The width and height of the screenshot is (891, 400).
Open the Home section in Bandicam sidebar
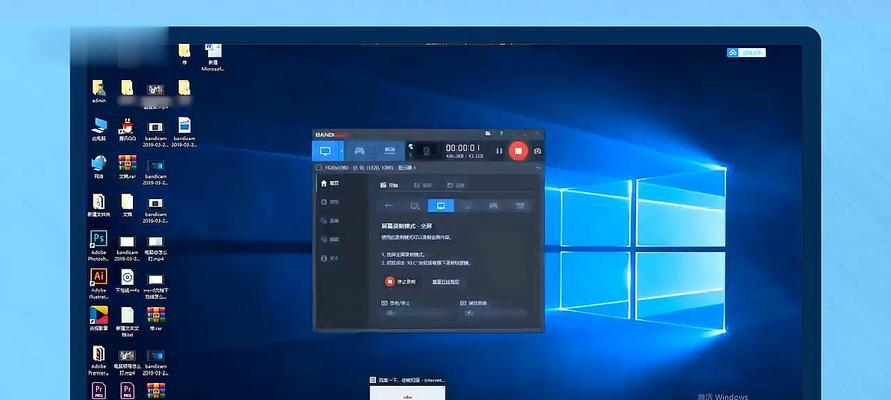coord(329,184)
